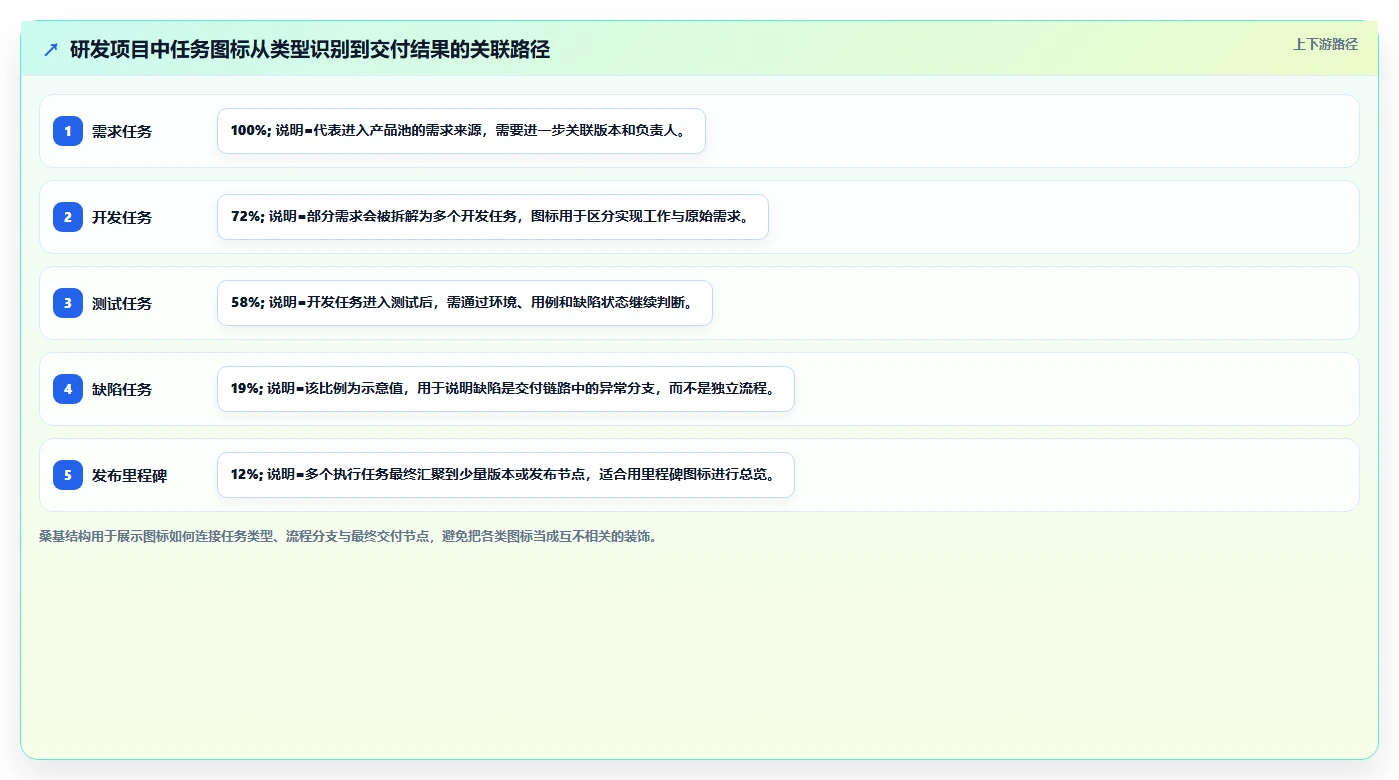Screen dimensions: 1399x780
Task: Click the 发布里程碑 row label
Action: point(130,475)
